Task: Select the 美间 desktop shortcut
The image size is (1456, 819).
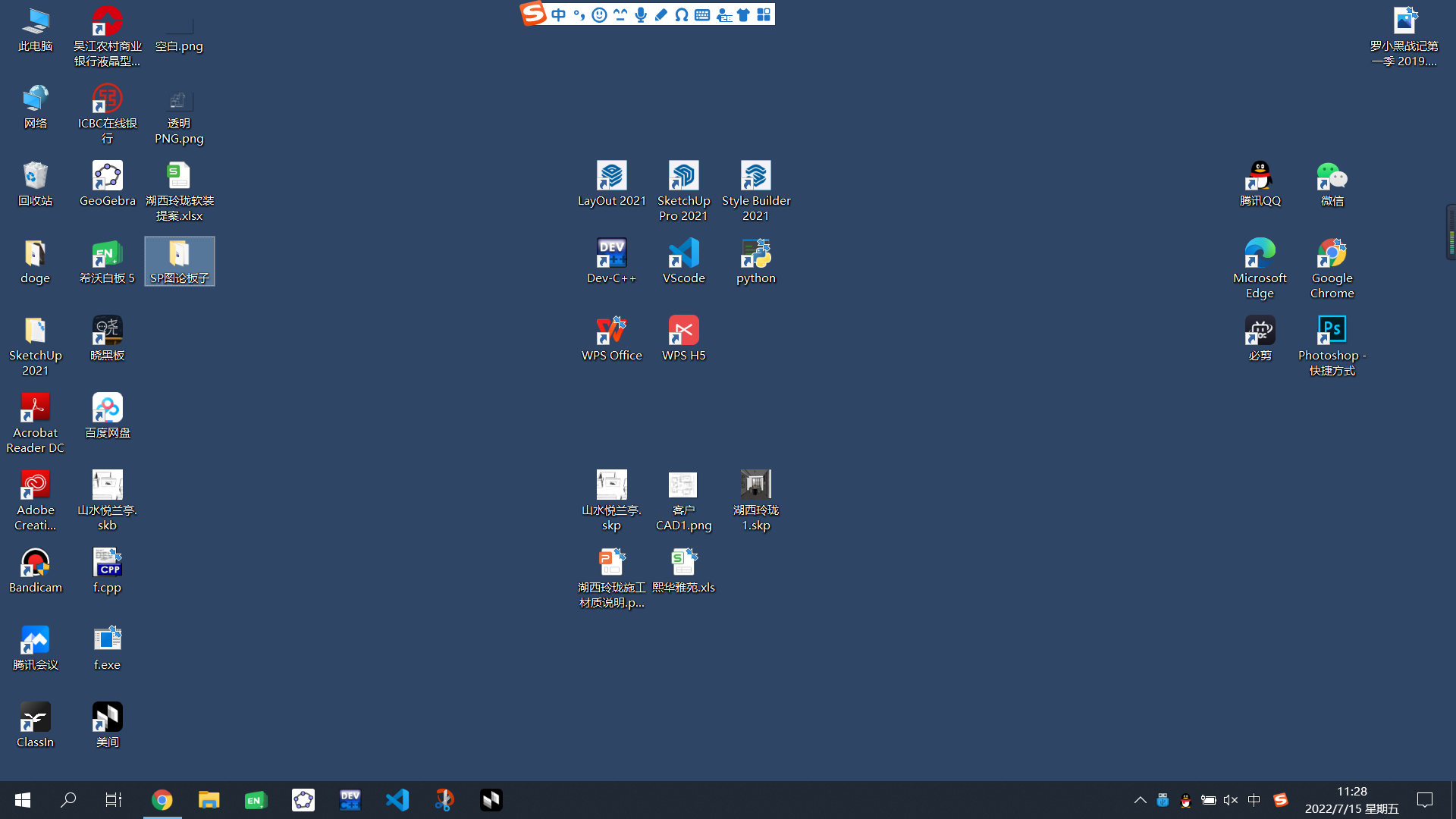Action: (x=107, y=726)
